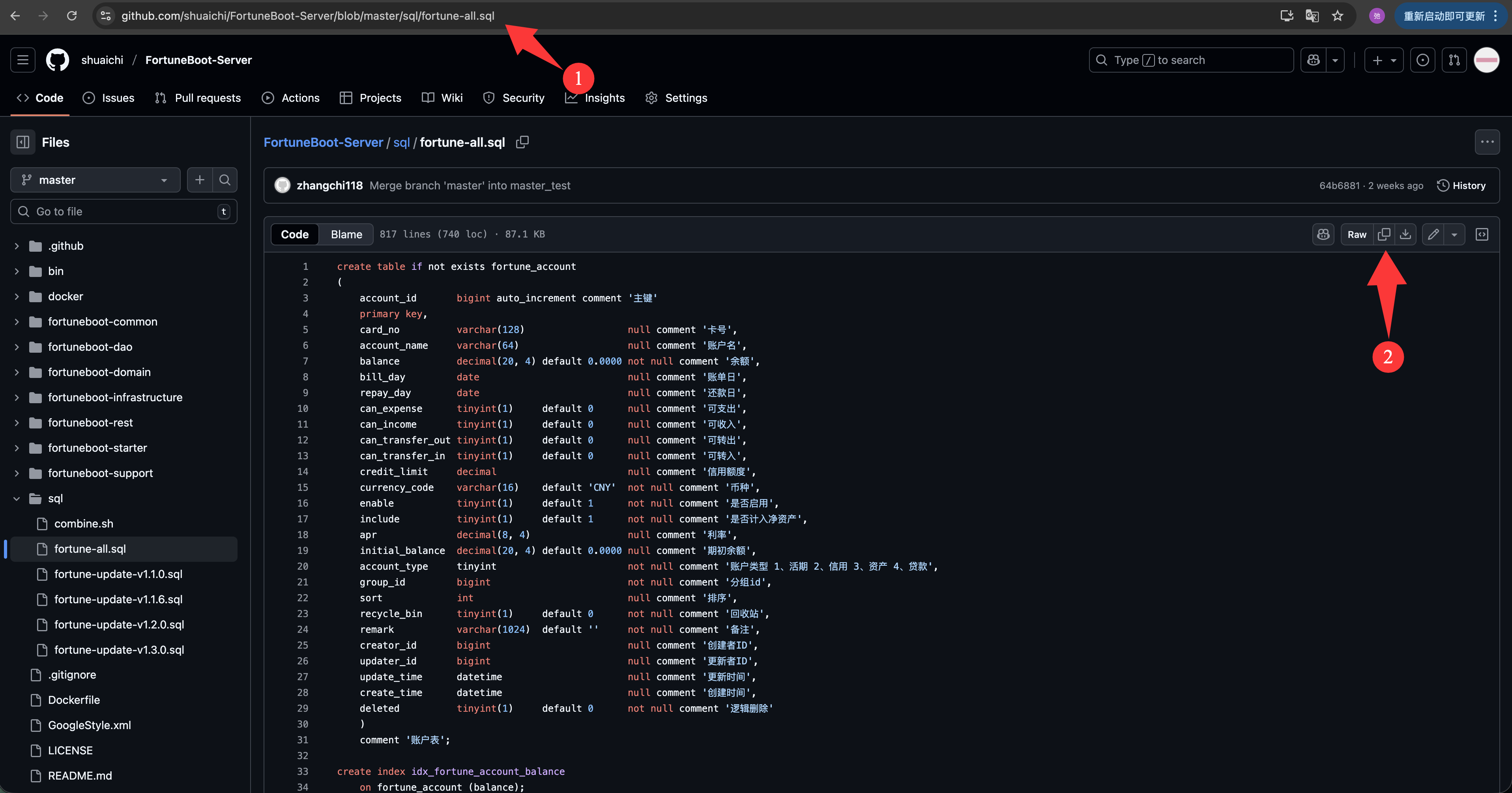Download the raw file
Viewport: 1512px width, 793px height.
click(1405, 234)
